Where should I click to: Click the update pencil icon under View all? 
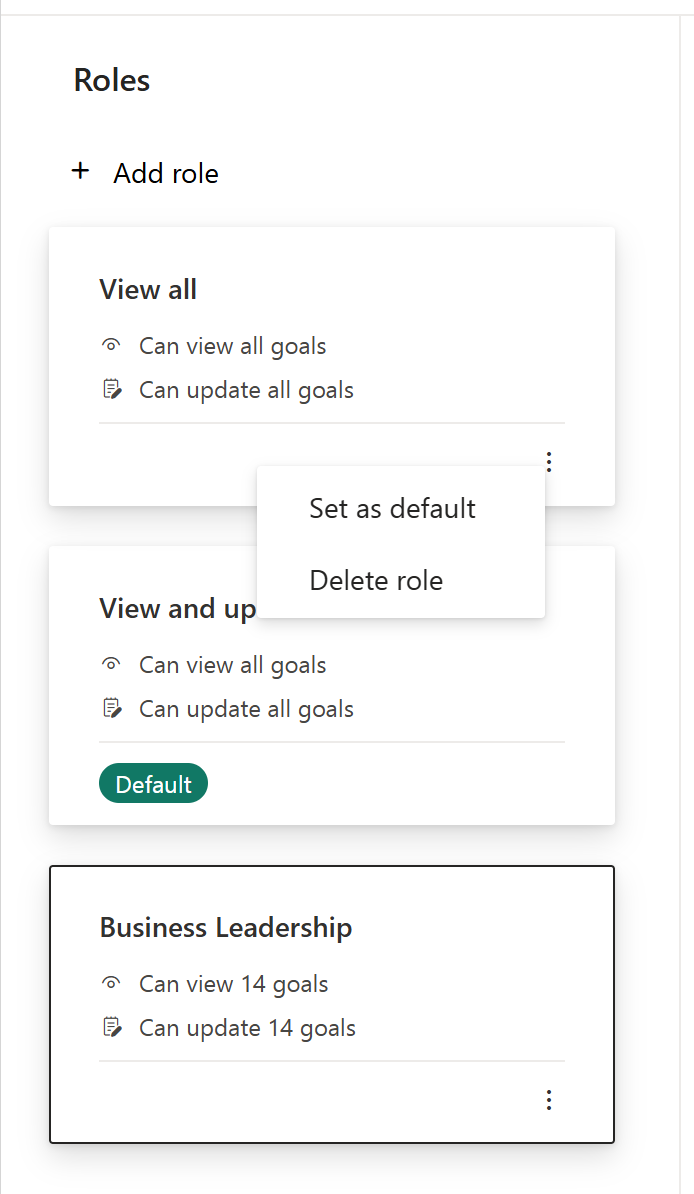click(111, 388)
